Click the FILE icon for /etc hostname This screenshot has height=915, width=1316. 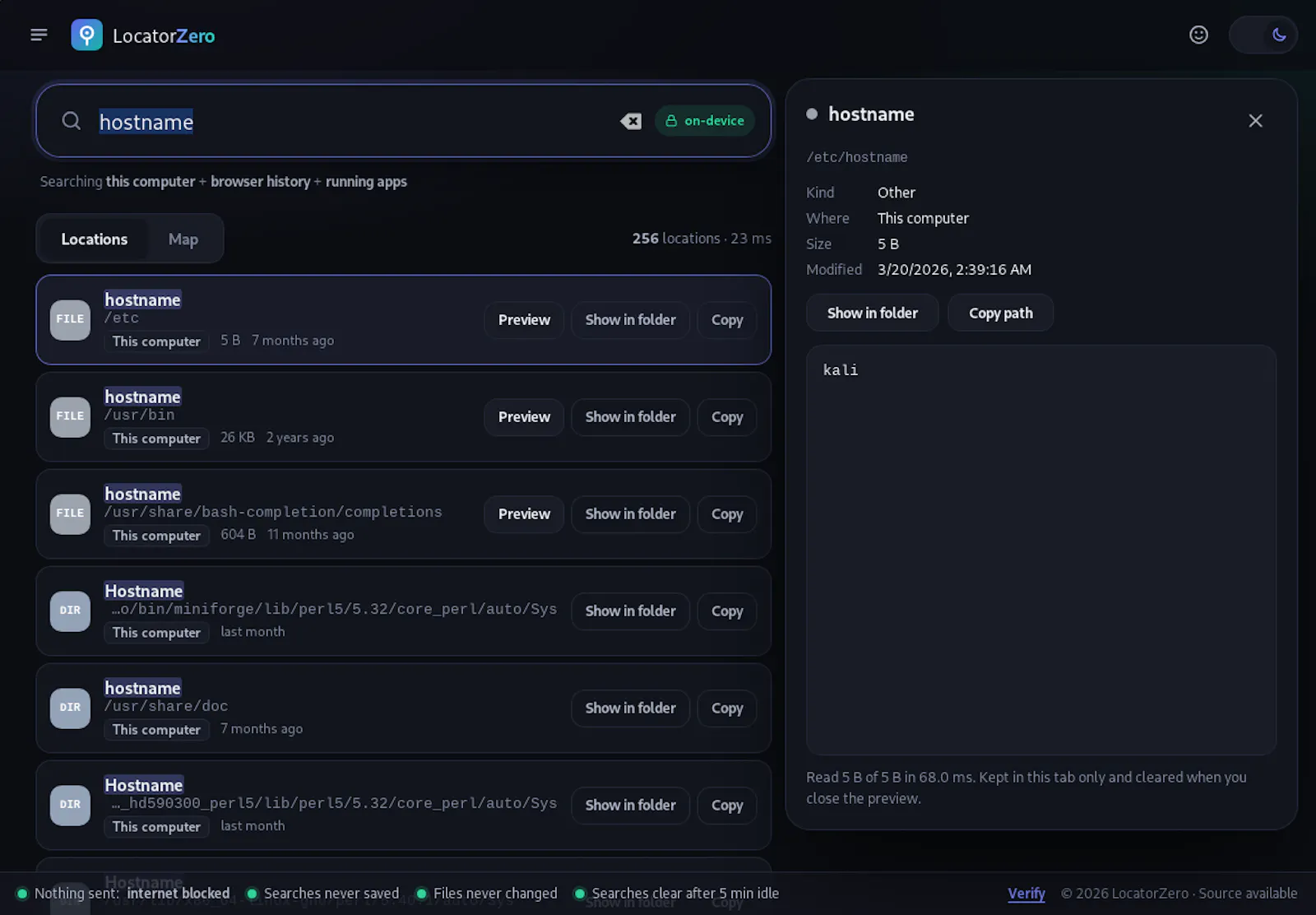coord(70,319)
